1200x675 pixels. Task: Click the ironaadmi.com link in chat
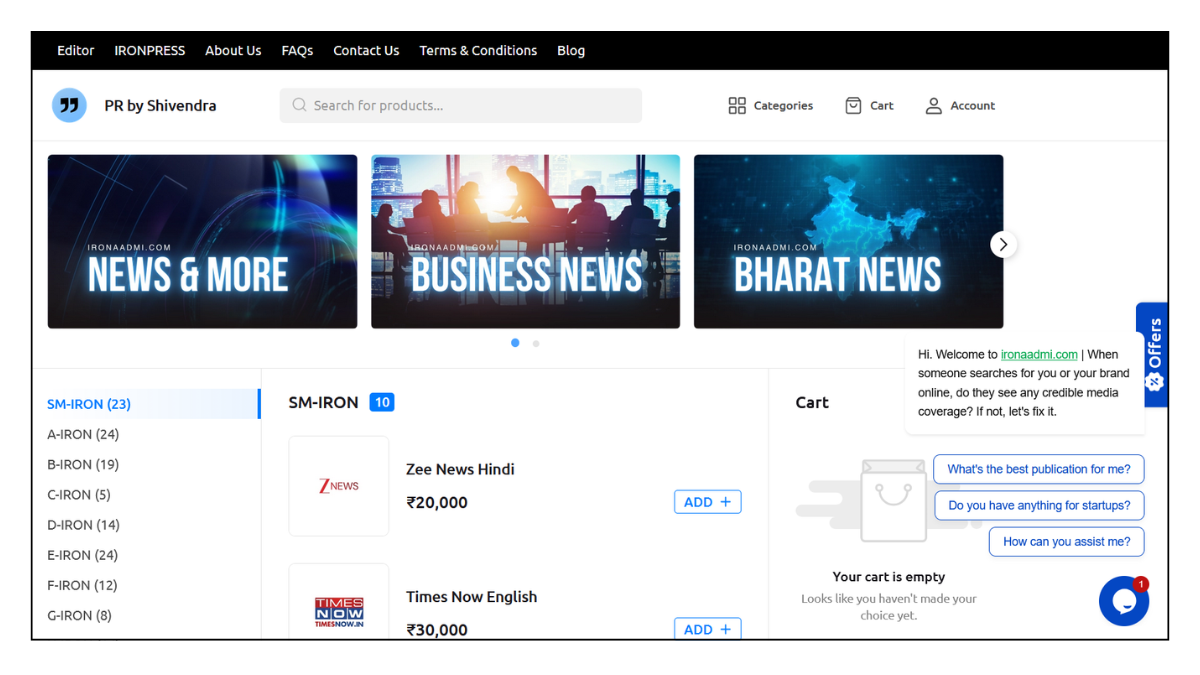pos(1039,354)
